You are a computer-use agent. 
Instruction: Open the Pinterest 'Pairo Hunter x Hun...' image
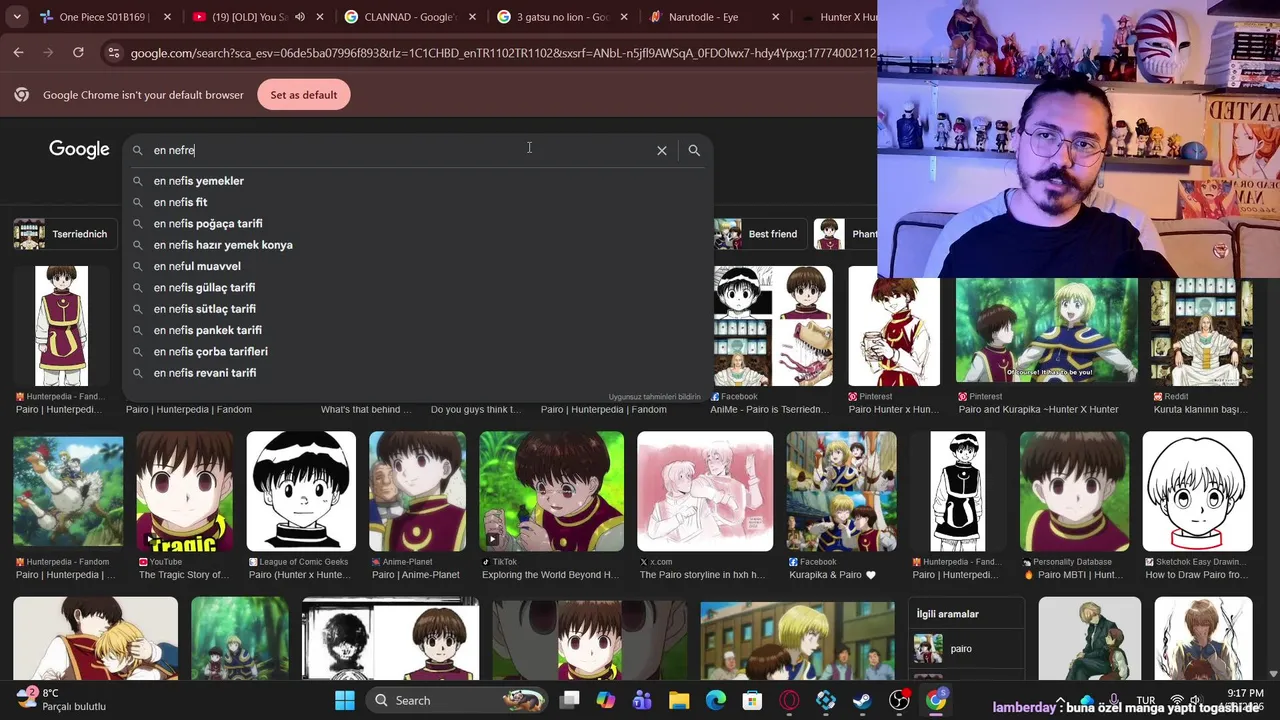click(x=894, y=326)
